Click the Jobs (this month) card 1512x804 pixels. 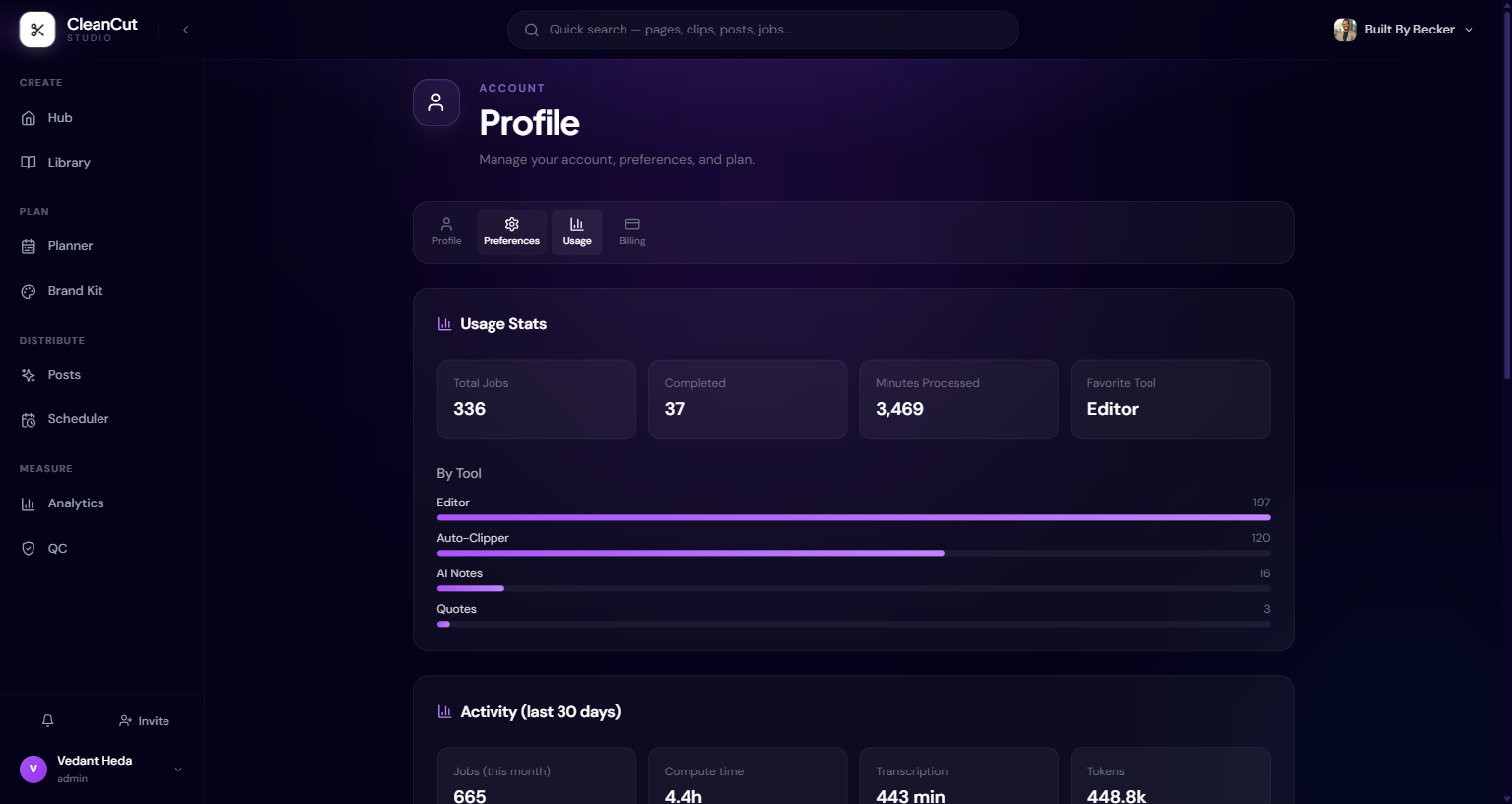pyautogui.click(x=537, y=775)
